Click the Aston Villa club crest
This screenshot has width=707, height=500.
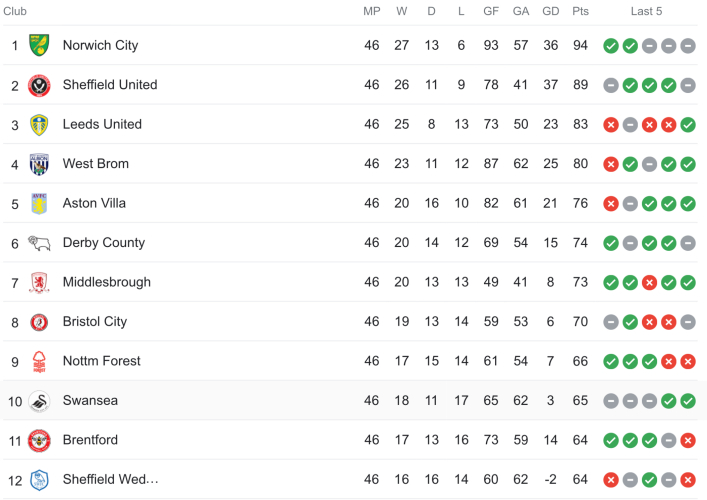pyautogui.click(x=39, y=203)
